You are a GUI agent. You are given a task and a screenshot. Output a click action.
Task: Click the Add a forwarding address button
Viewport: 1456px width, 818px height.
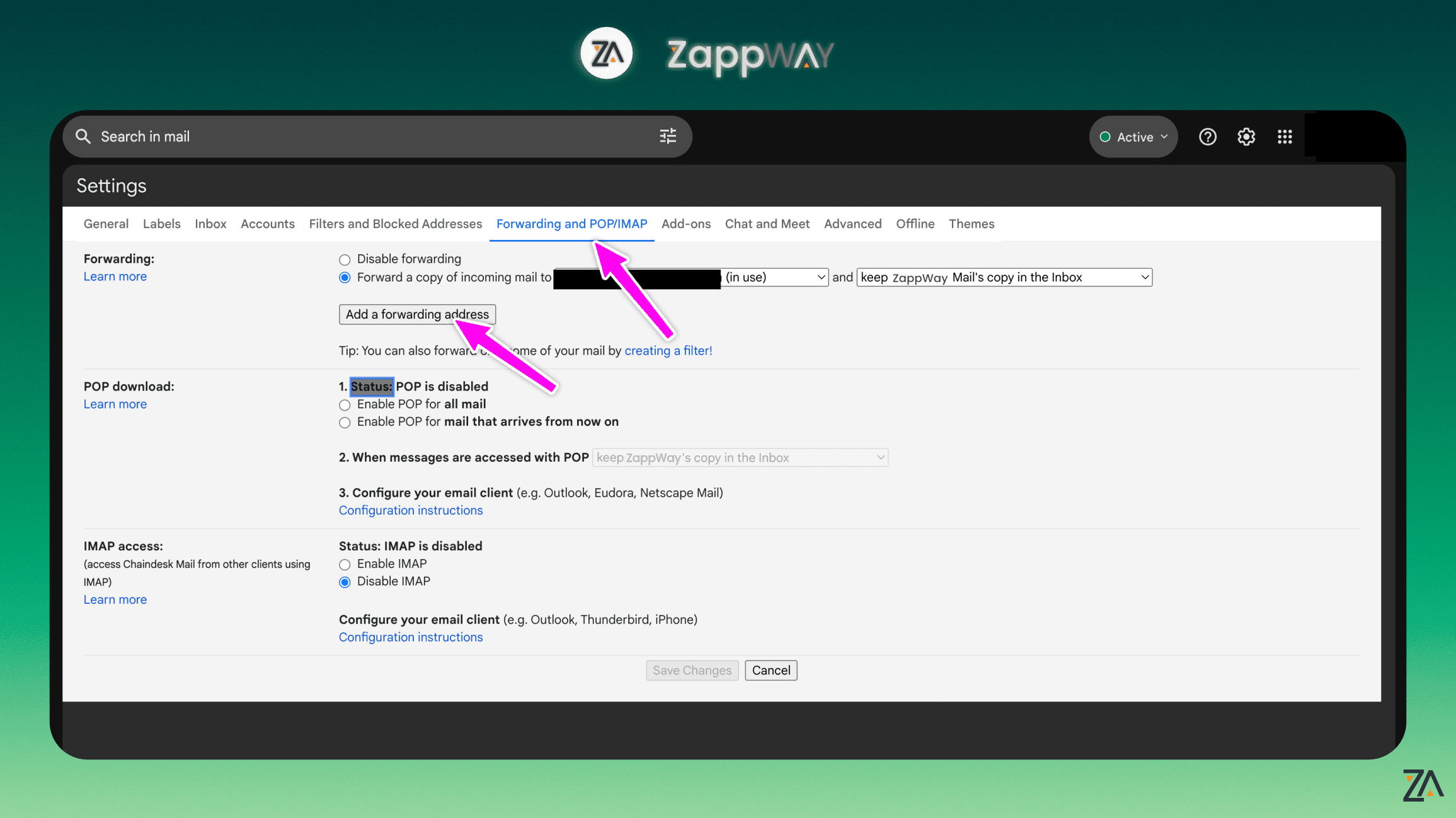point(416,314)
